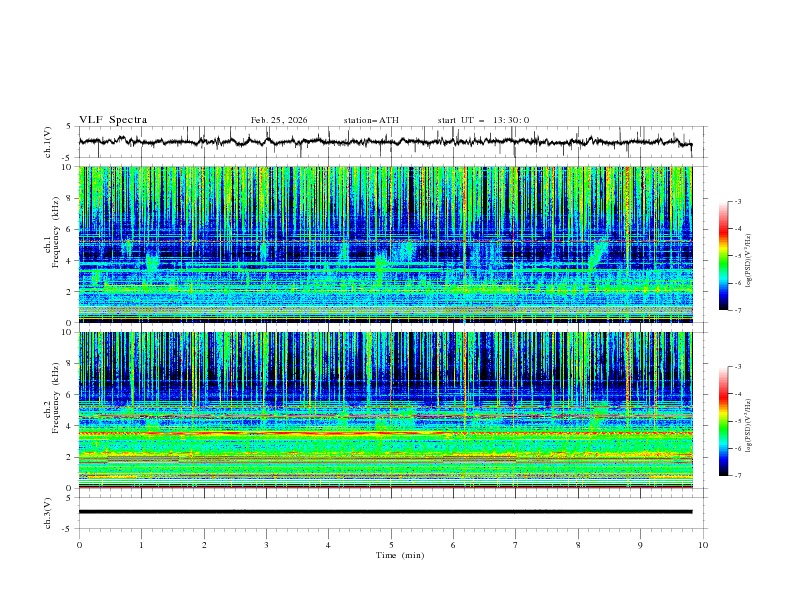Click the "4" tick on the time axis
The height and width of the screenshot is (612, 792).
click(328, 545)
